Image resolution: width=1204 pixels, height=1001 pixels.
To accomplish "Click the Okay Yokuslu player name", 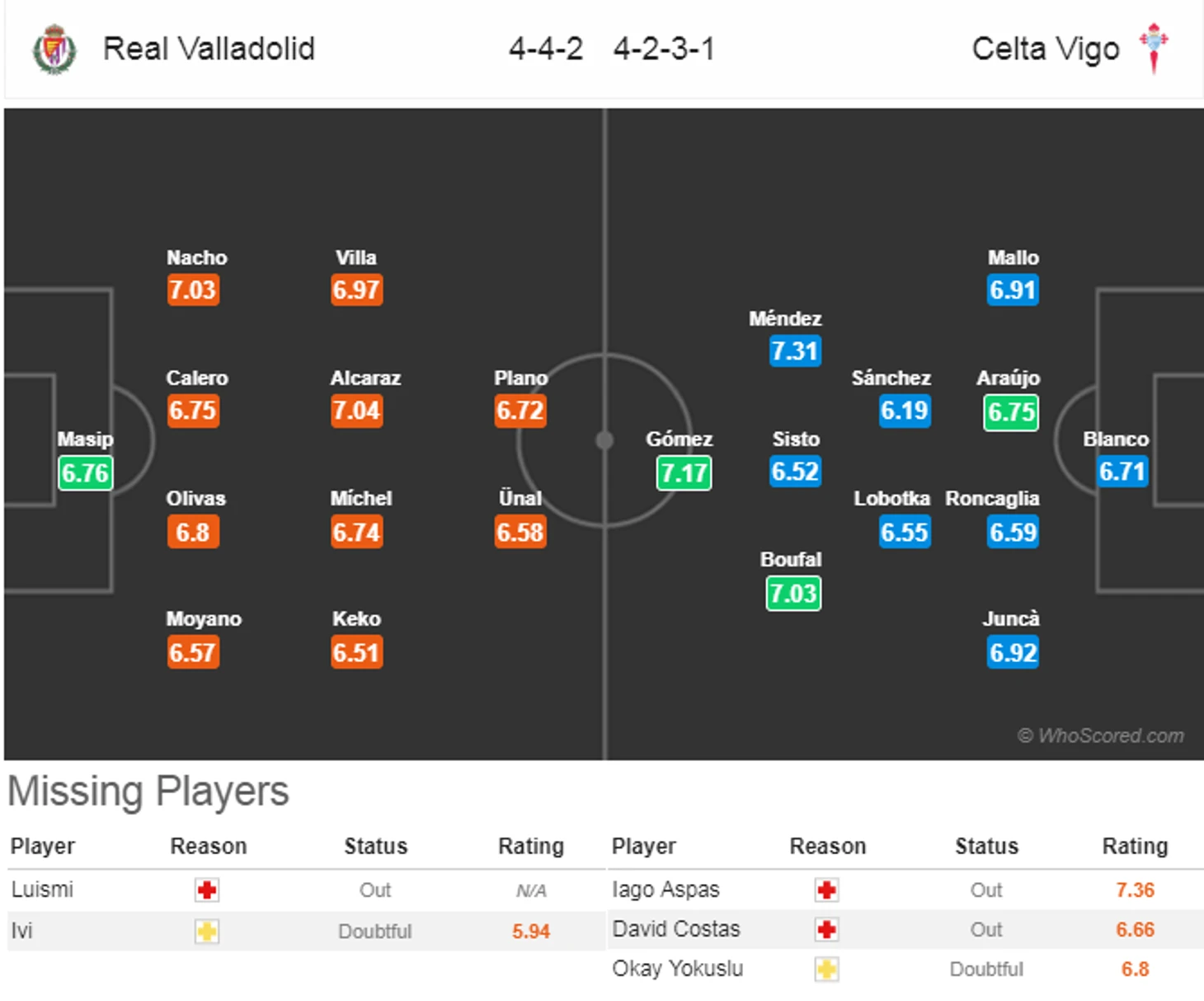I will click(x=677, y=969).
